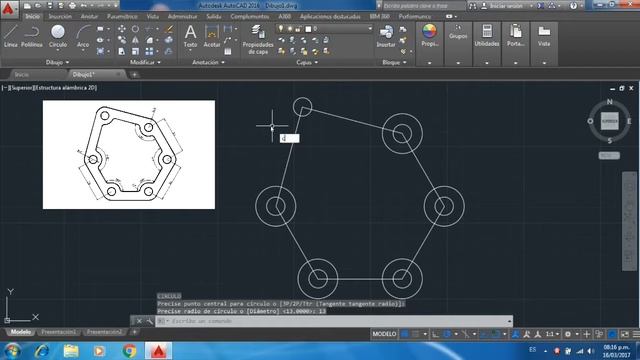The image size is (640, 360).
Task: Choose the Arco drawing tool
Action: coord(83,36)
